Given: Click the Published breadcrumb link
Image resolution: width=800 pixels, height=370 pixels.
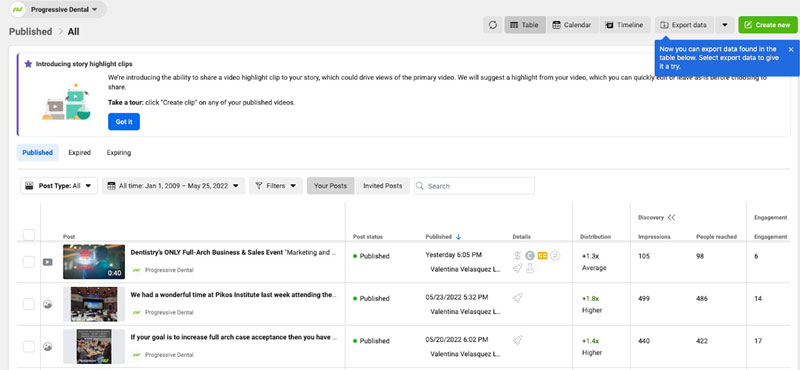Looking at the screenshot, I should click(x=31, y=32).
